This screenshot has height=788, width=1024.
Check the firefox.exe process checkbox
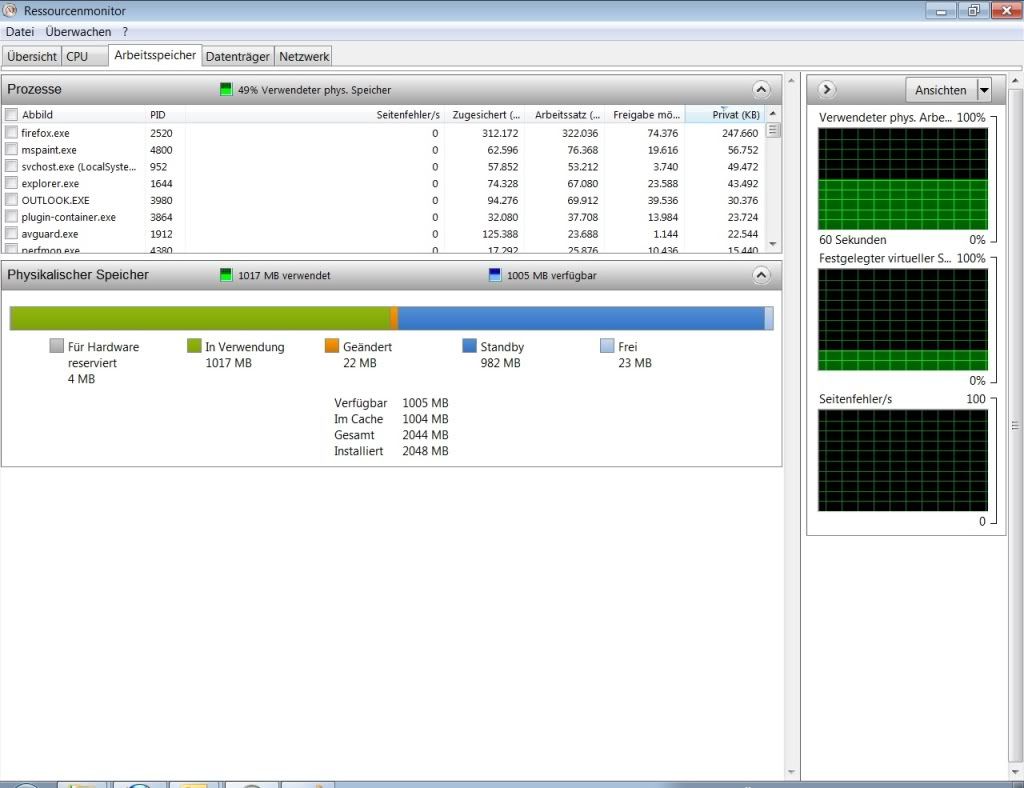click(11, 133)
